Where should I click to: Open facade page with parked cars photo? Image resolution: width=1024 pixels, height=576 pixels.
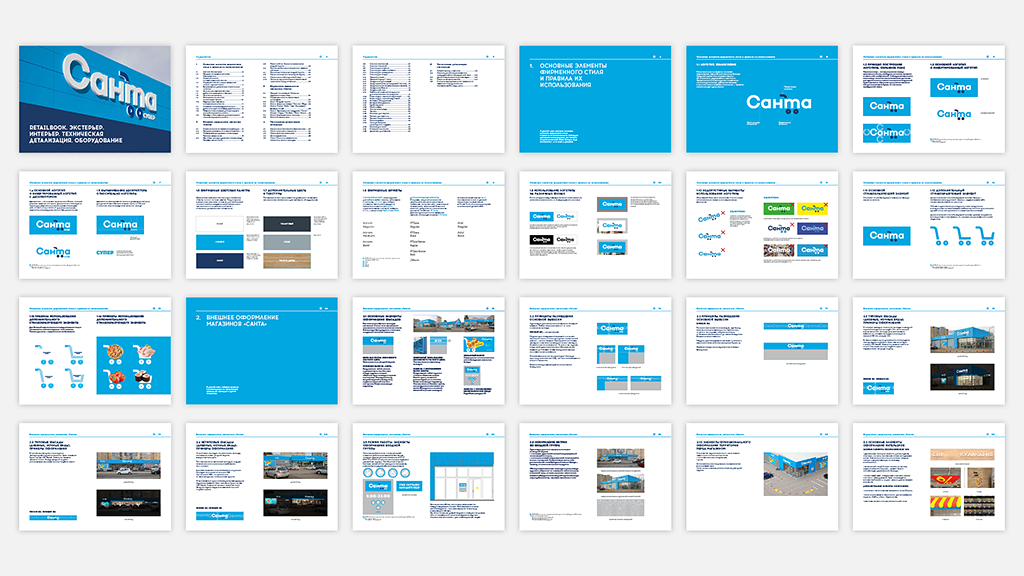[262, 477]
